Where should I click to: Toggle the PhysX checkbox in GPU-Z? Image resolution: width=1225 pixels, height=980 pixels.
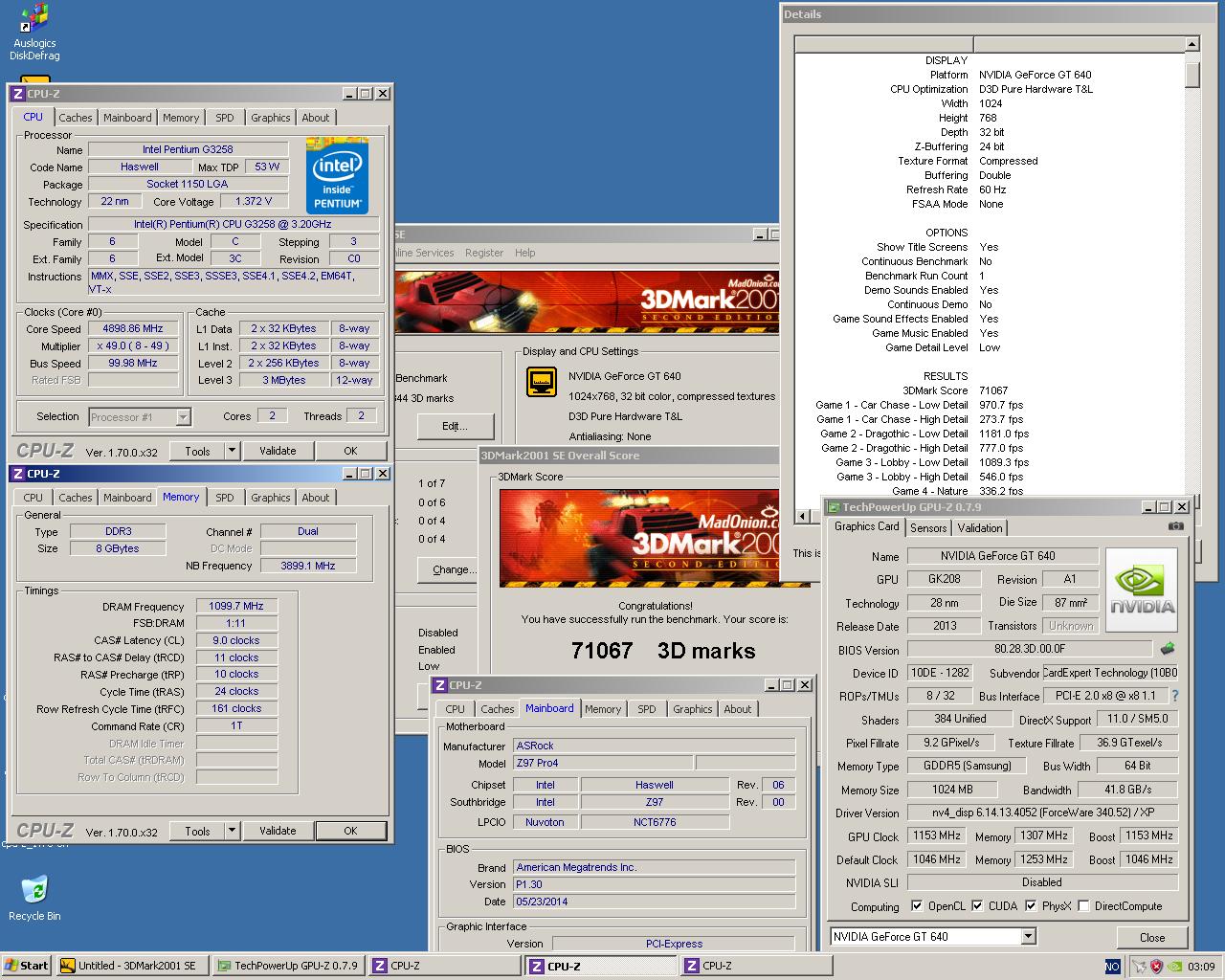(1031, 905)
